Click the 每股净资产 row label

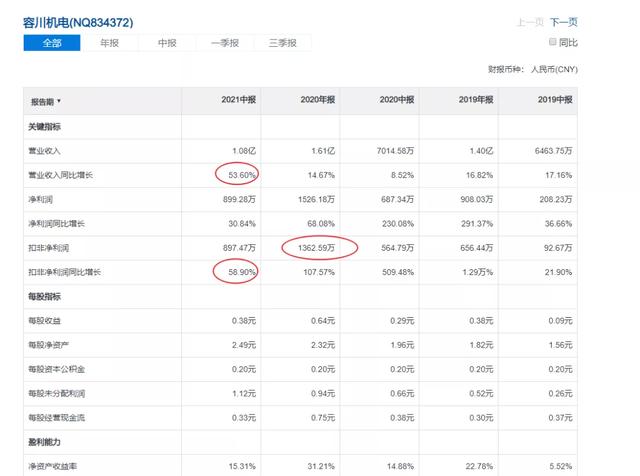coord(49,345)
